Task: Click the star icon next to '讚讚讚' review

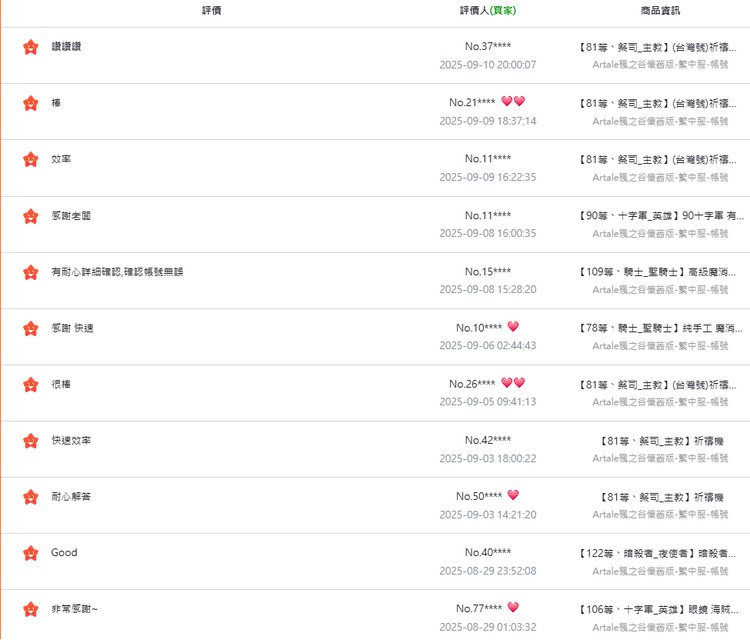Action: pyautogui.click(x=31, y=47)
